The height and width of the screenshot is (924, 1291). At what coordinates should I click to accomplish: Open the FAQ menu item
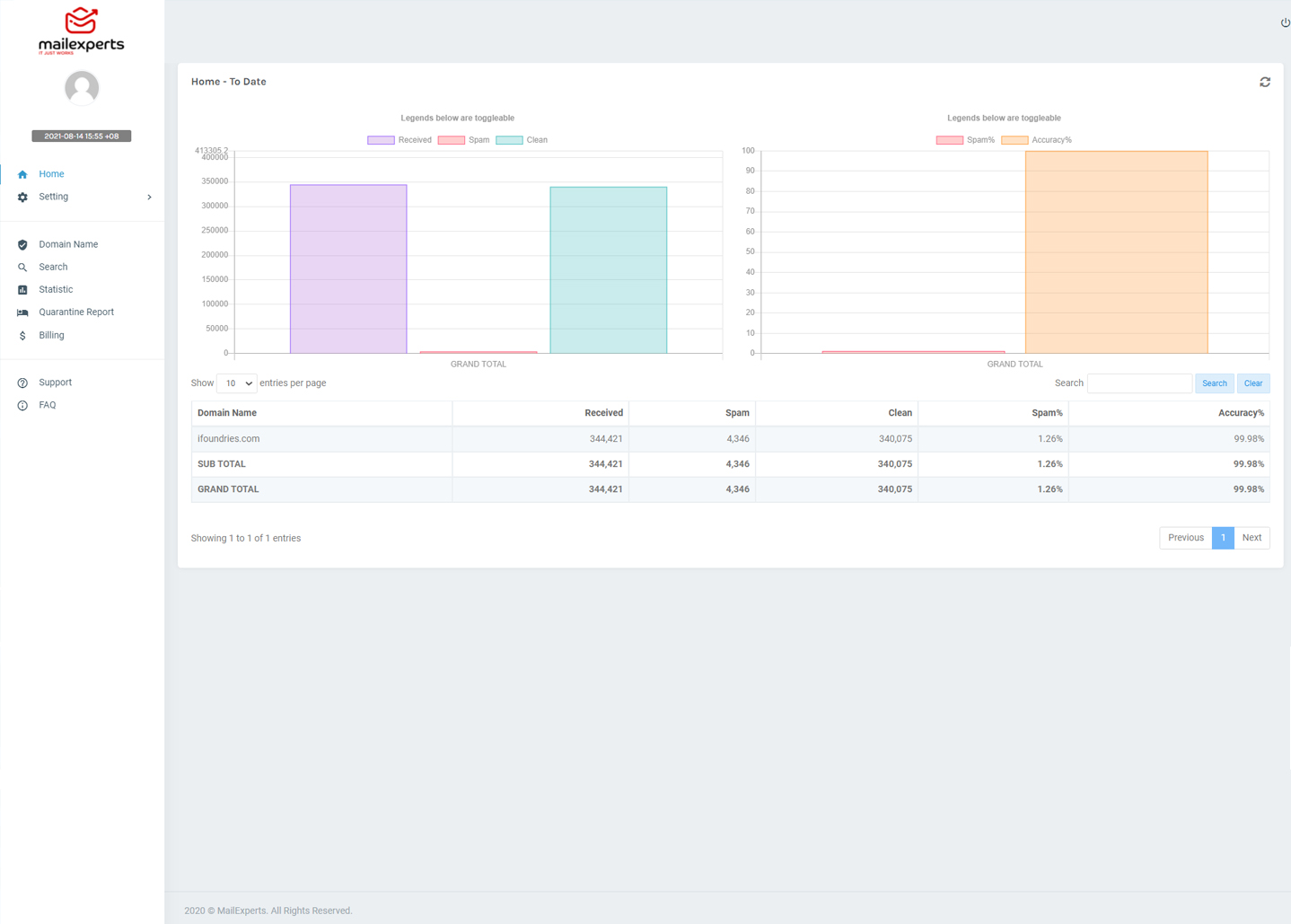point(47,405)
